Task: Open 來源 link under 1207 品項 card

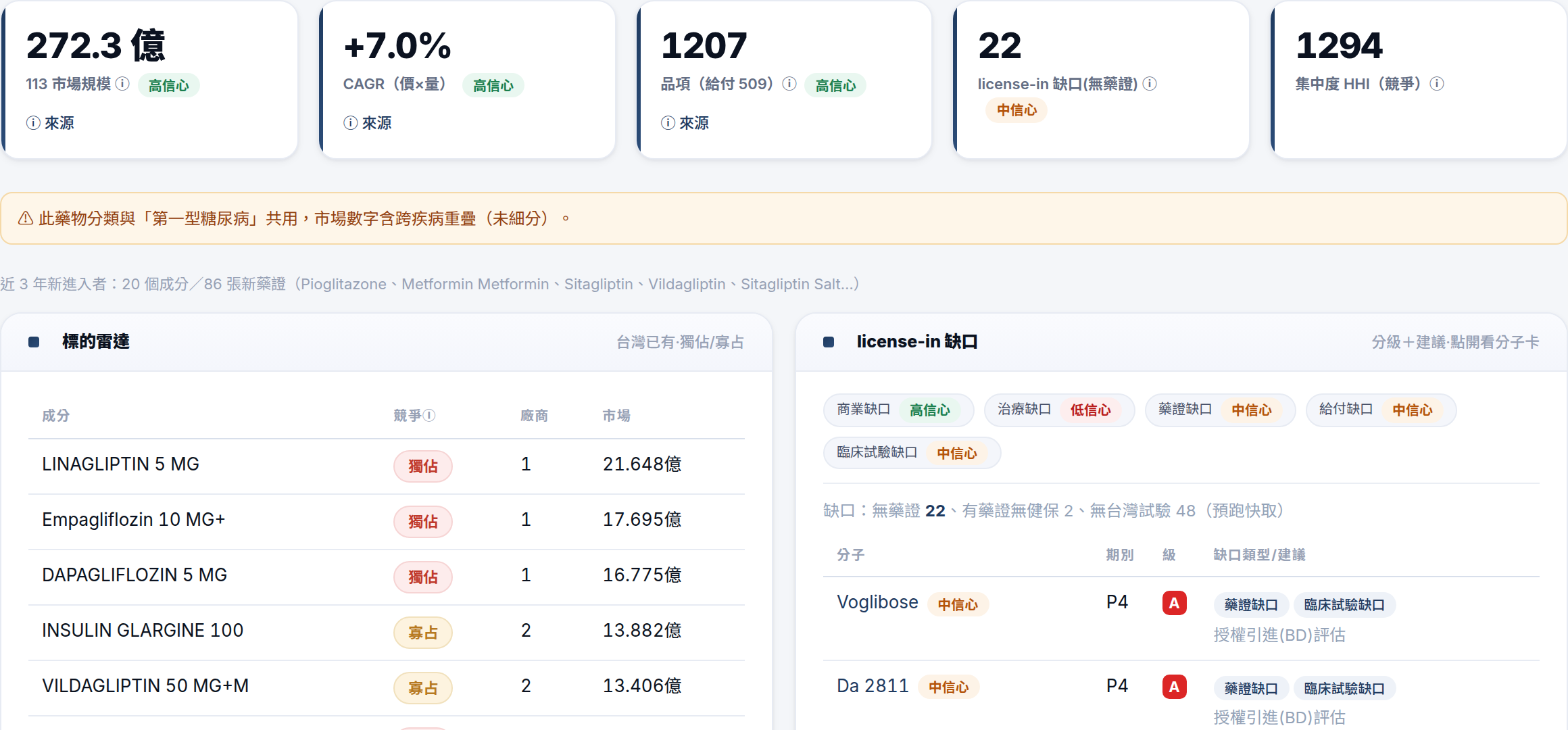Action: pos(685,123)
